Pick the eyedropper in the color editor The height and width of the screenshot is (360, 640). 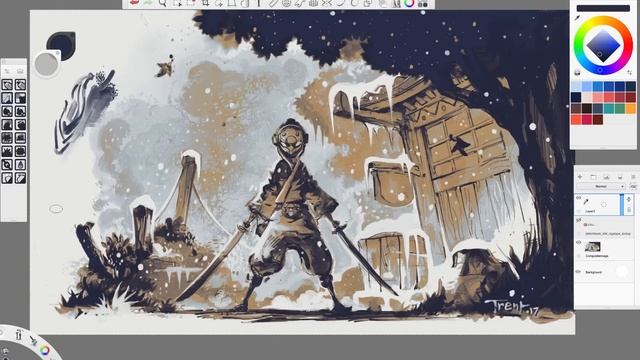pyautogui.click(x=577, y=18)
